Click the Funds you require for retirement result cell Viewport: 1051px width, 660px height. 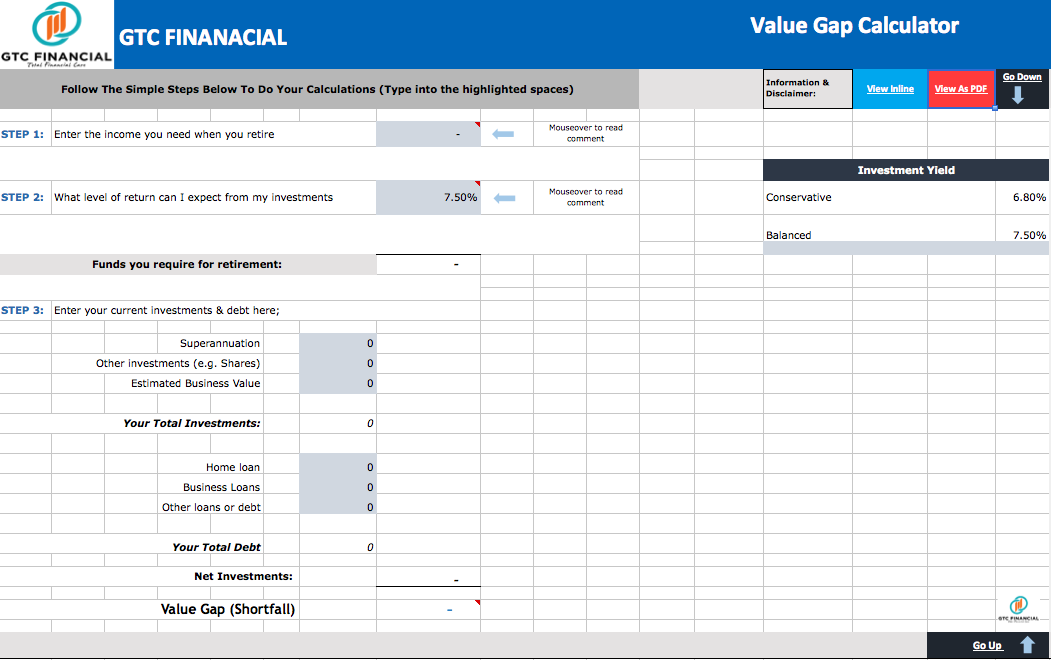coord(428,265)
